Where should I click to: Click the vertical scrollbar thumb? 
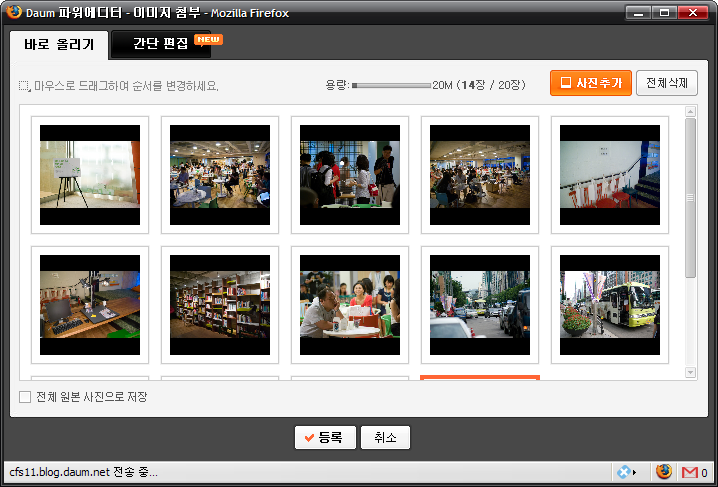pos(691,198)
